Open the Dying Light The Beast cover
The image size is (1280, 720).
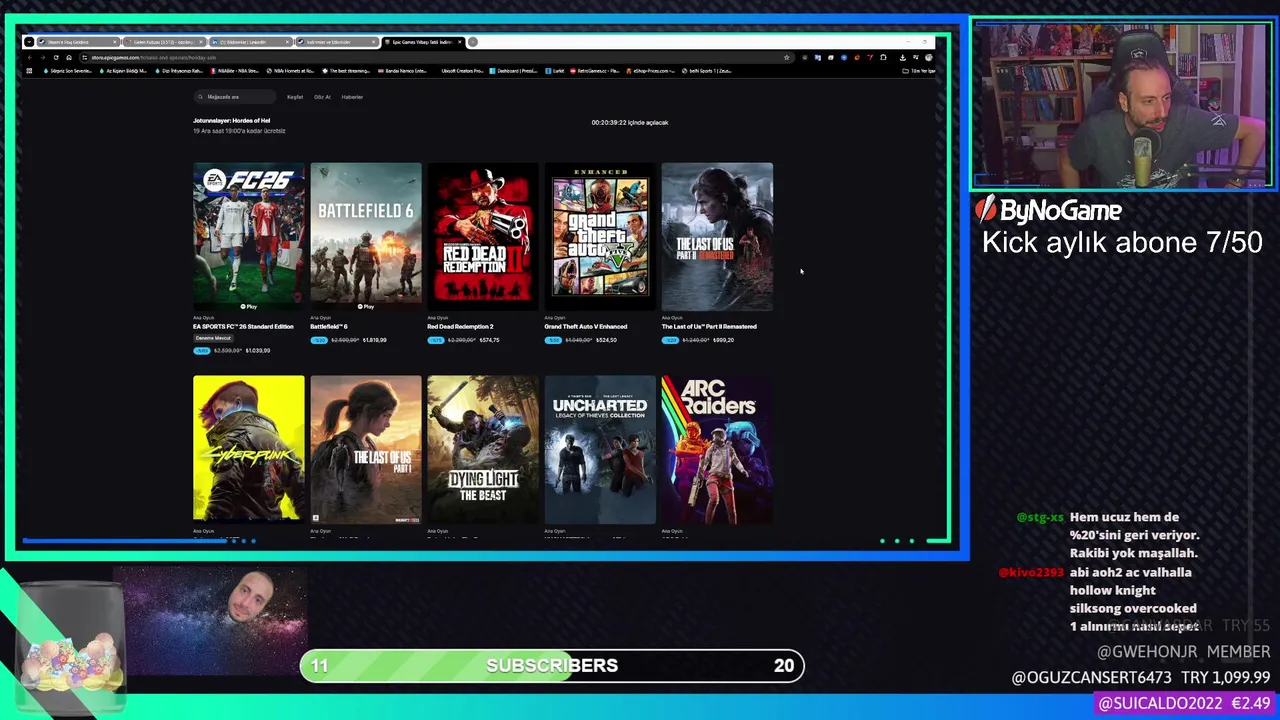[483, 450]
